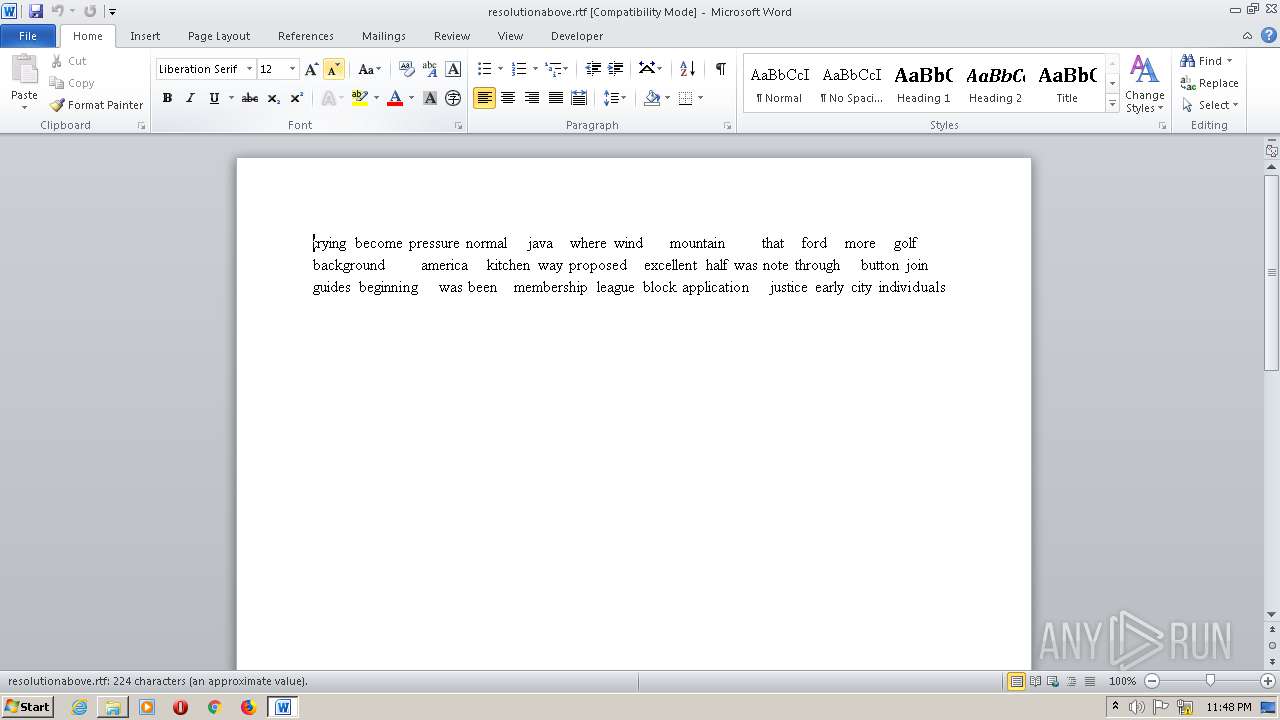Switch to the Developer tab

(577, 36)
